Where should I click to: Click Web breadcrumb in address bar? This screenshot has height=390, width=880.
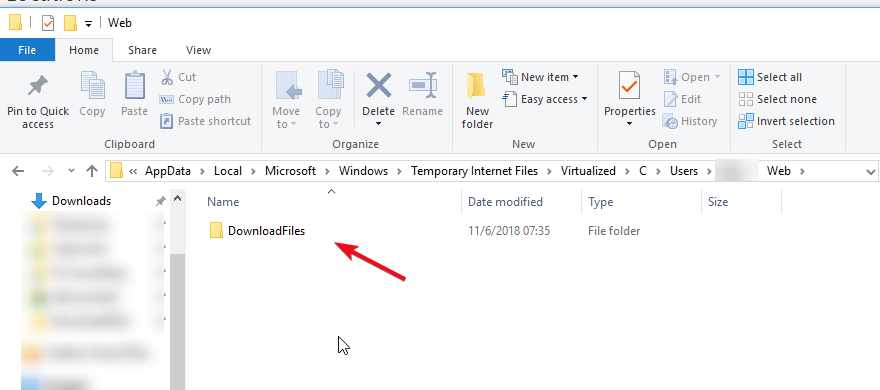coord(778,171)
